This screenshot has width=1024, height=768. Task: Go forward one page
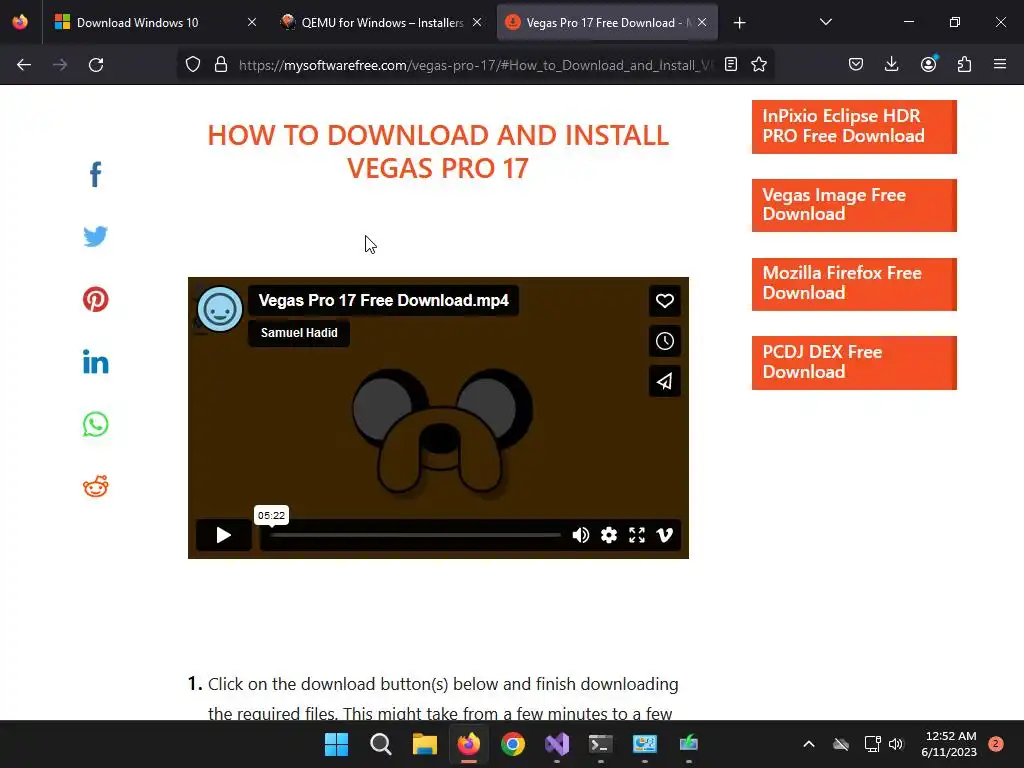(60, 65)
